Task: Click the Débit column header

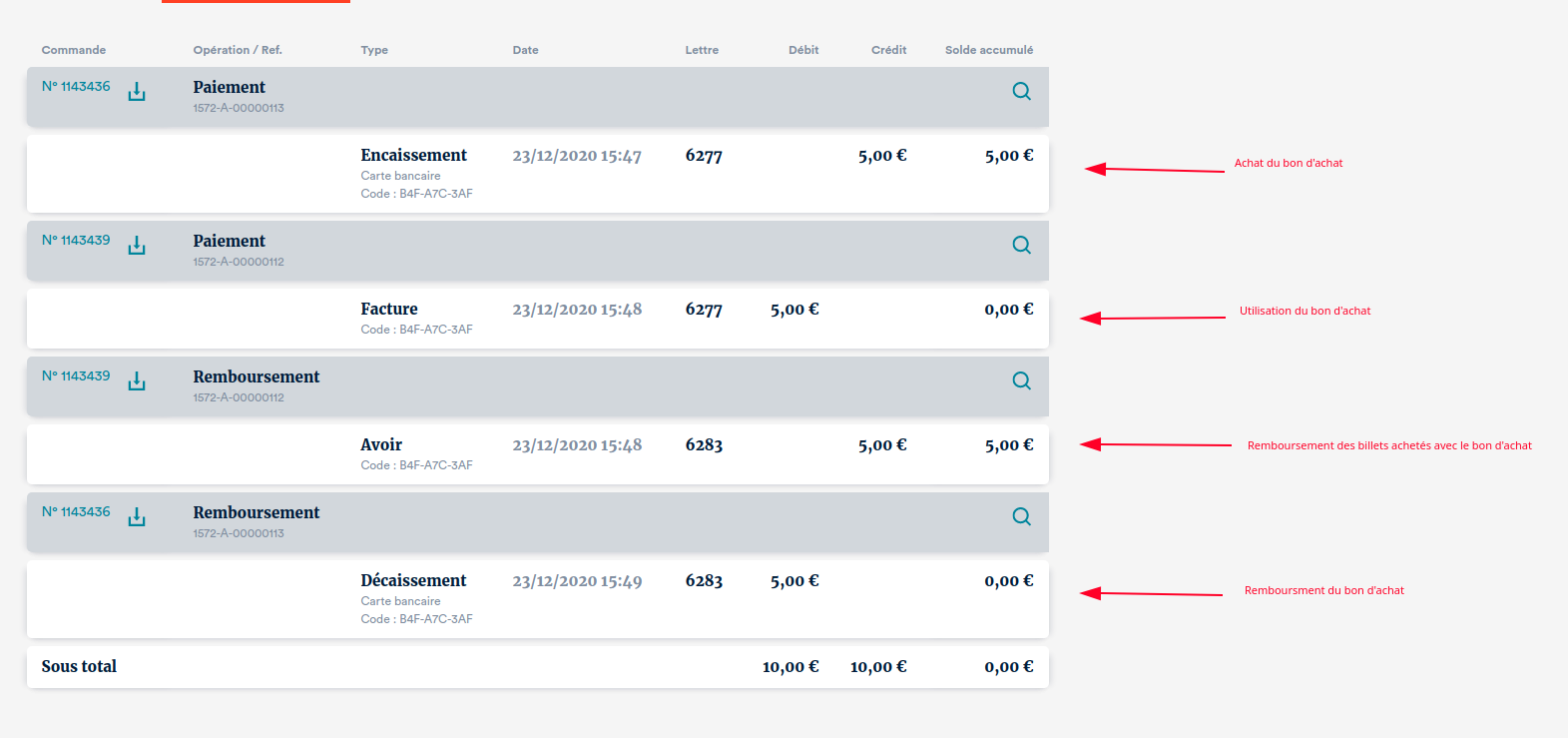Action: [x=802, y=50]
